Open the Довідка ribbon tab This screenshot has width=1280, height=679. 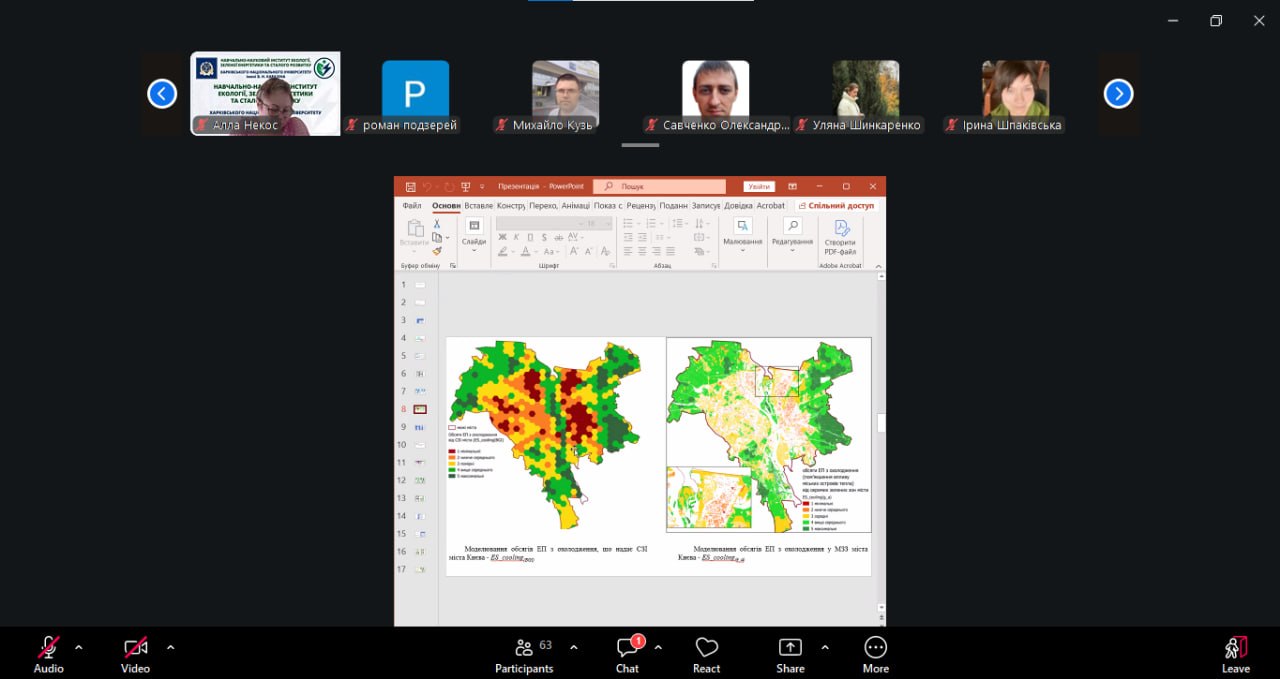click(x=738, y=206)
